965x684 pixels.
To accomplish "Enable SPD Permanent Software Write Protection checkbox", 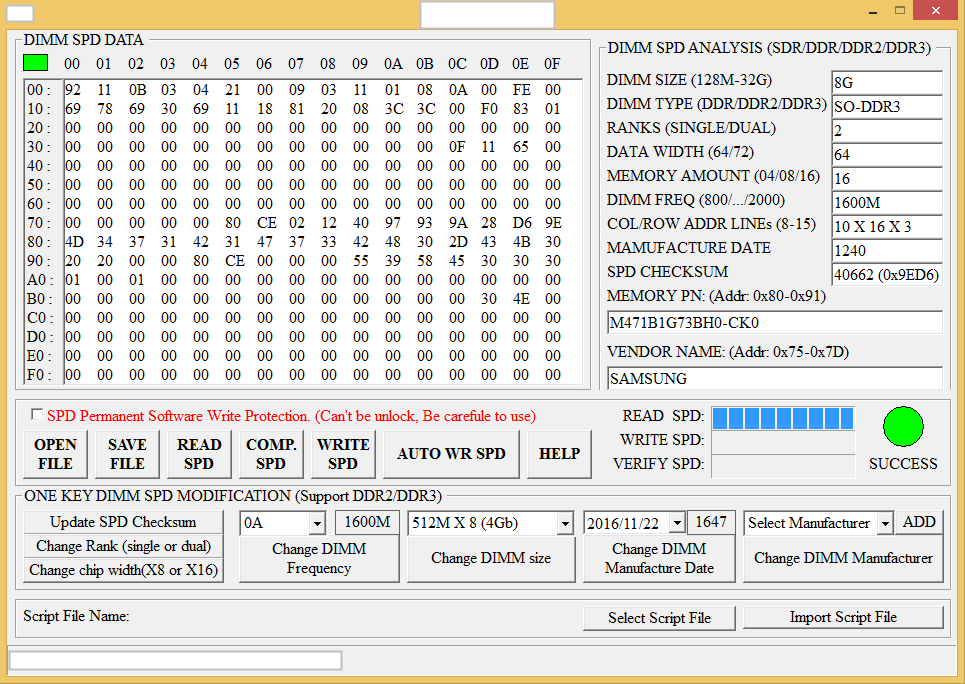I will point(37,415).
